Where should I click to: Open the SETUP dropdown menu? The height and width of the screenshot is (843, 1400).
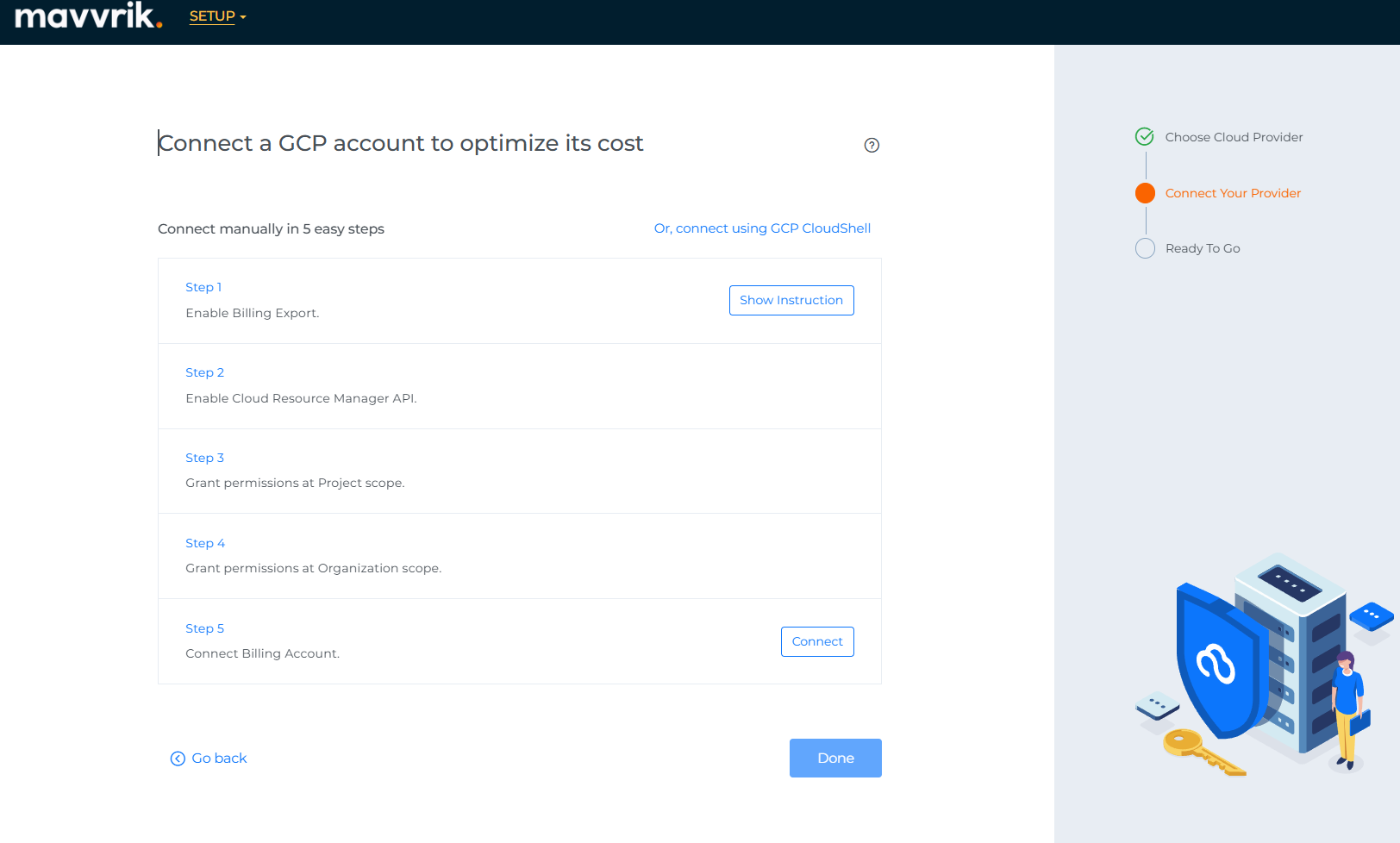217,16
